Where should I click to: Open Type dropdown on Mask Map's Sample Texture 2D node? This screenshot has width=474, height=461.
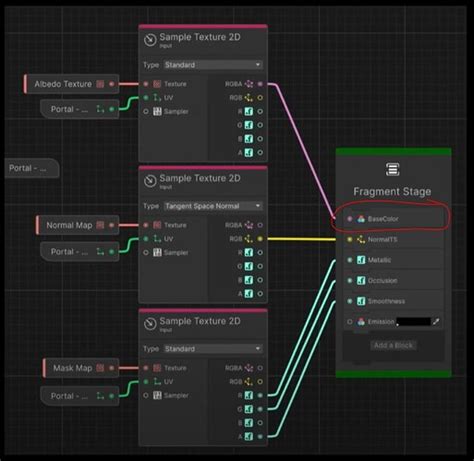[213, 349]
